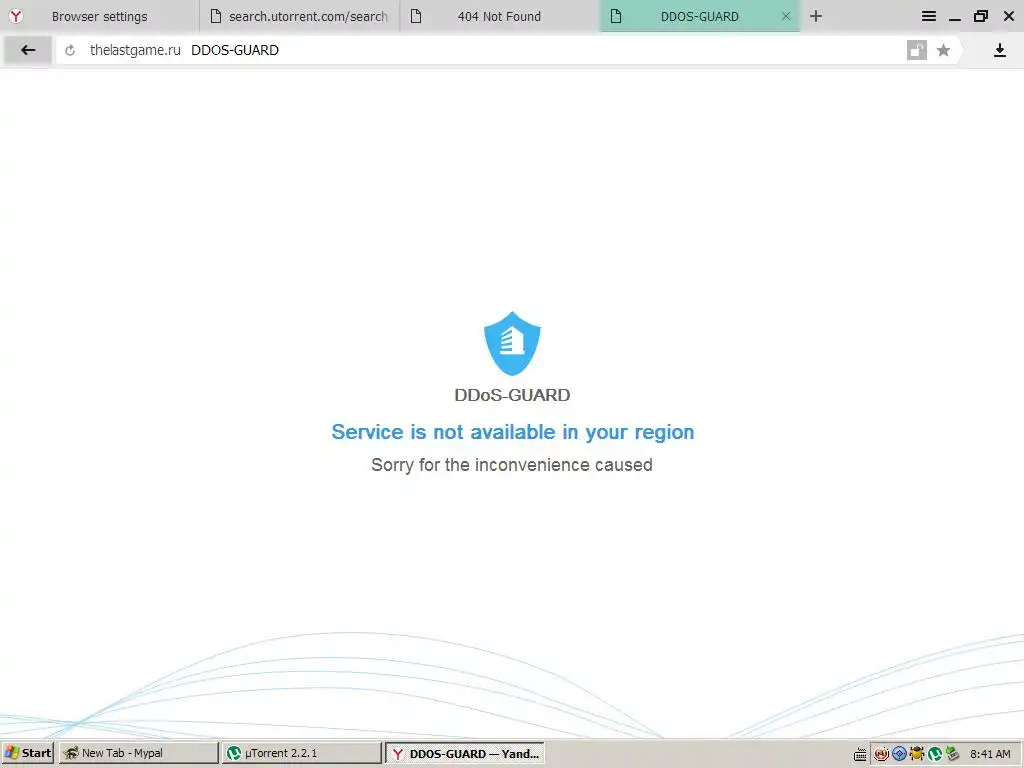The width and height of the screenshot is (1024, 768).
Task: Open downloads via the download arrow icon
Action: click(x=1000, y=50)
